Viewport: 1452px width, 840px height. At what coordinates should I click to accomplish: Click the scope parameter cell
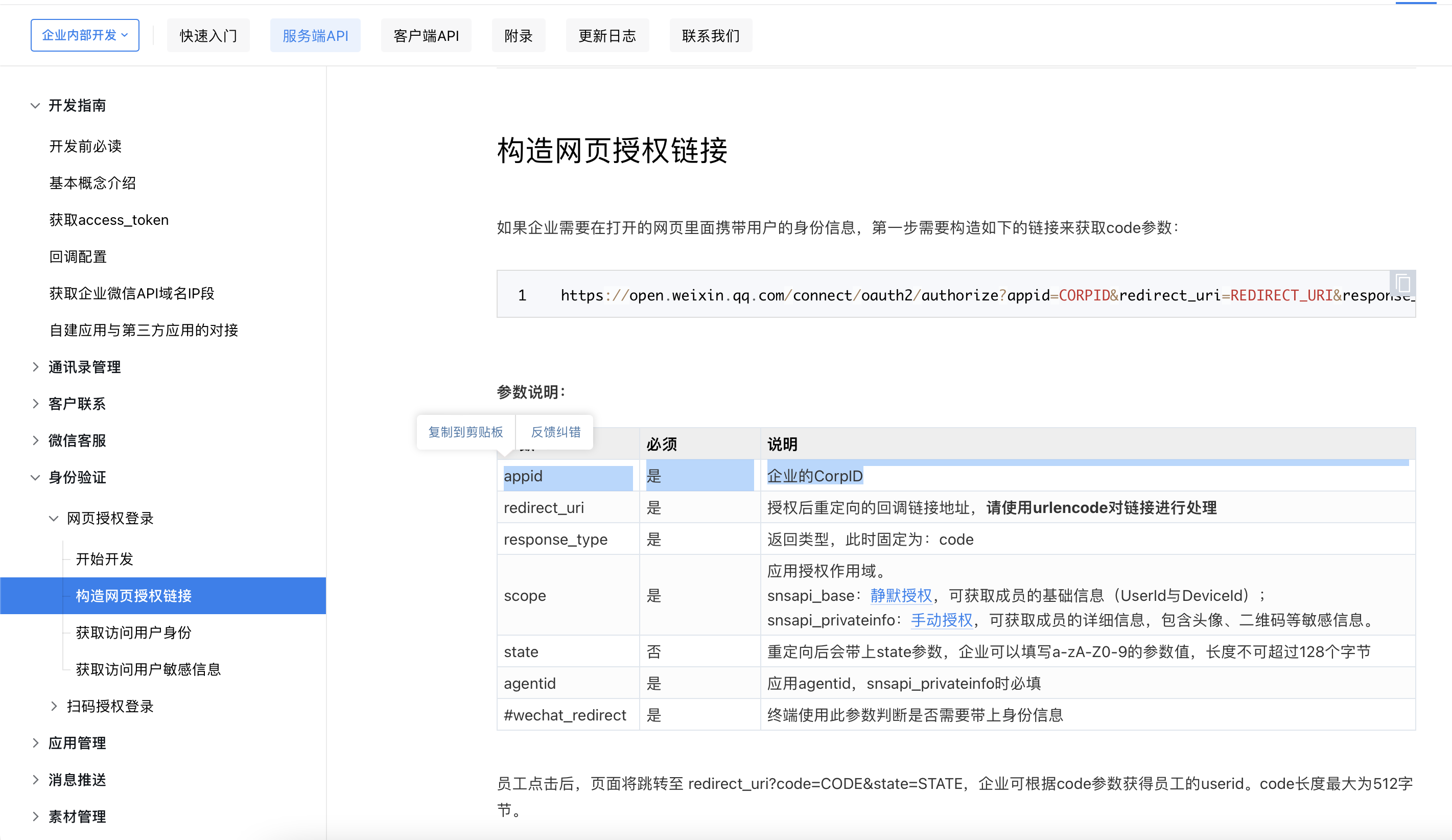(x=568, y=595)
